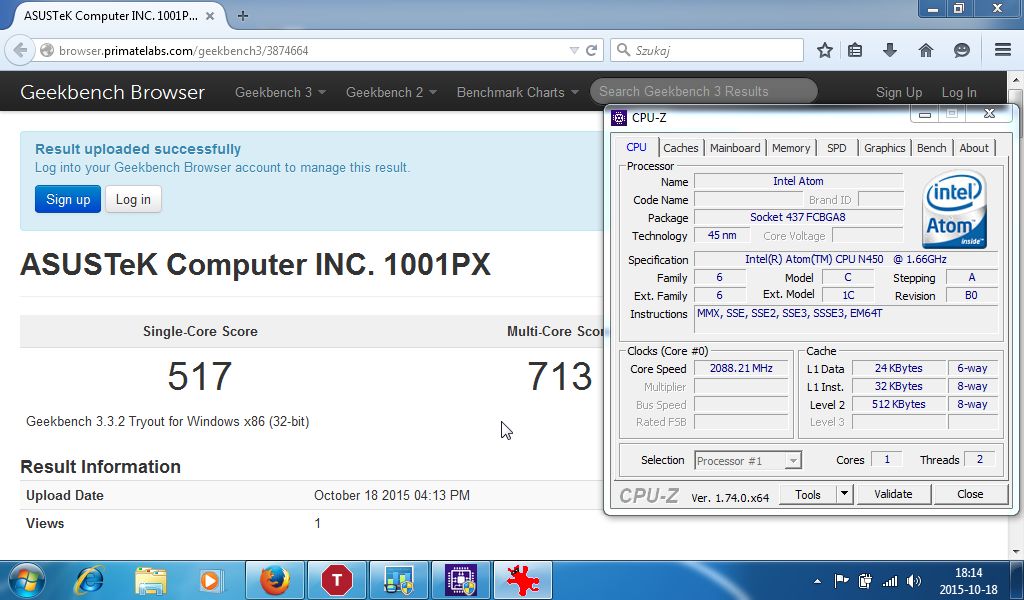Open Windows Start menu orb
The width and height of the screenshot is (1024, 600).
point(26,580)
